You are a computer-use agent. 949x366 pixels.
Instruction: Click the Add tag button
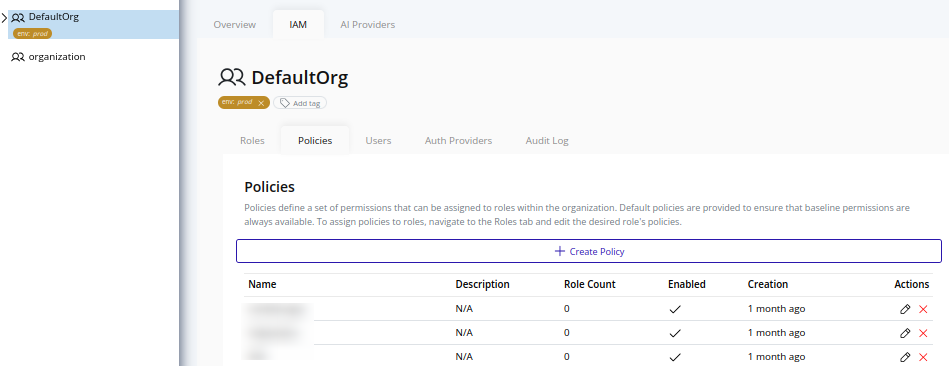coord(300,103)
